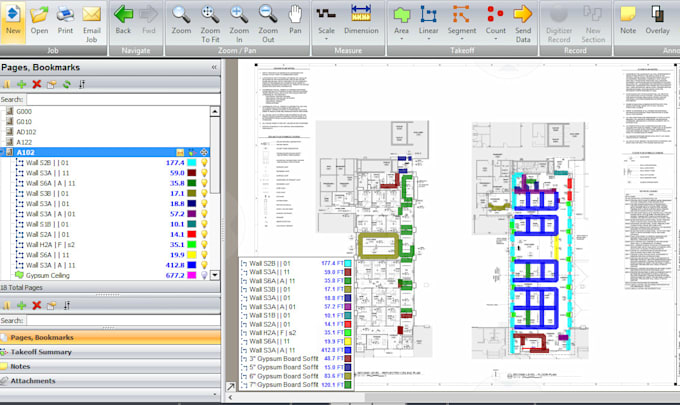This screenshot has width=680, height=405.
Task: Click page list scroll up arrow
Action: (215, 112)
